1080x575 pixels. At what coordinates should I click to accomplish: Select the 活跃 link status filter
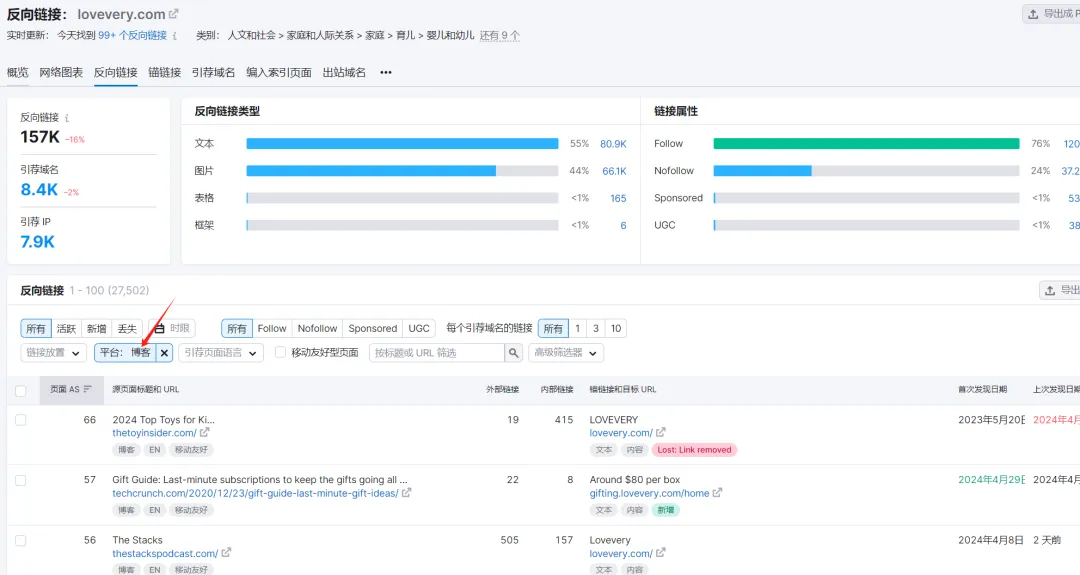tap(66, 328)
